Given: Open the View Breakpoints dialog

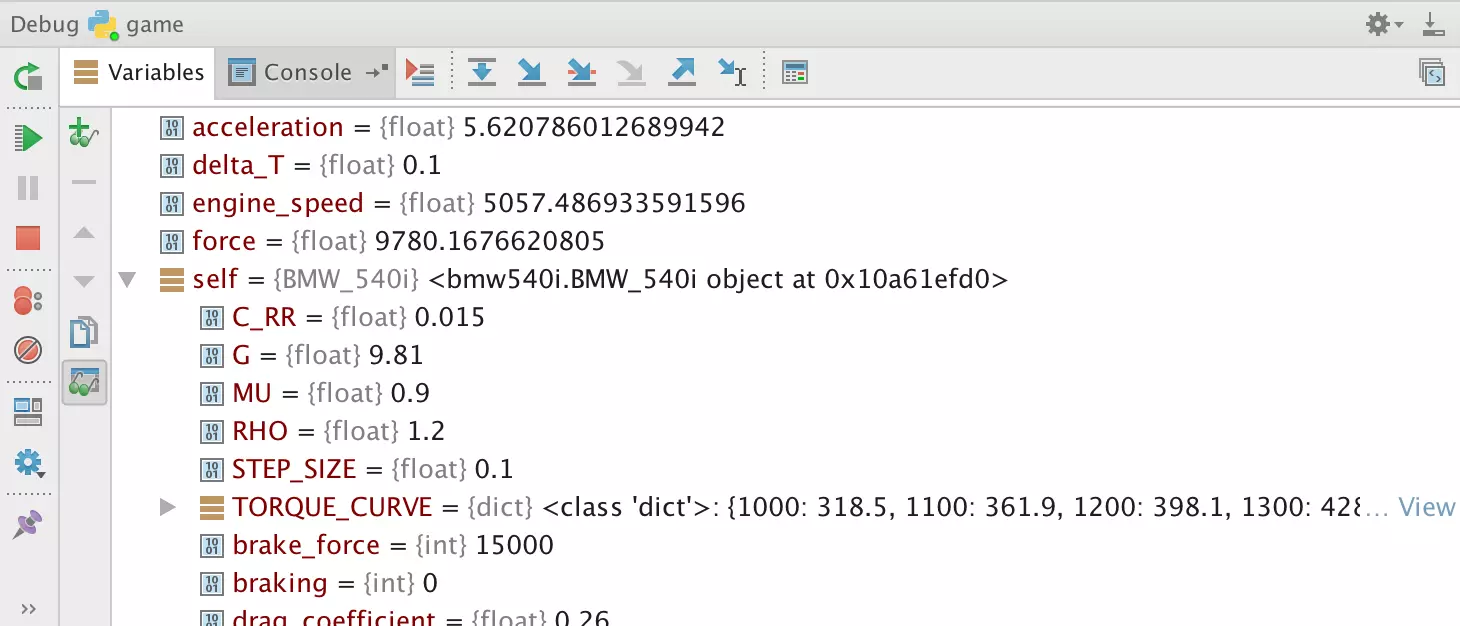Looking at the screenshot, I should [x=28, y=300].
